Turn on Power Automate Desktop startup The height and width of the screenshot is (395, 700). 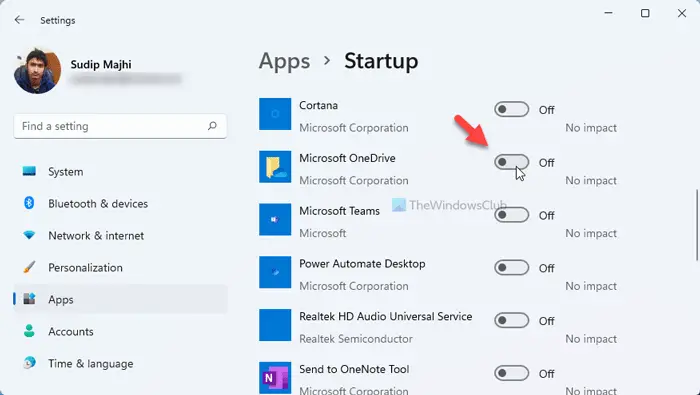coord(512,268)
